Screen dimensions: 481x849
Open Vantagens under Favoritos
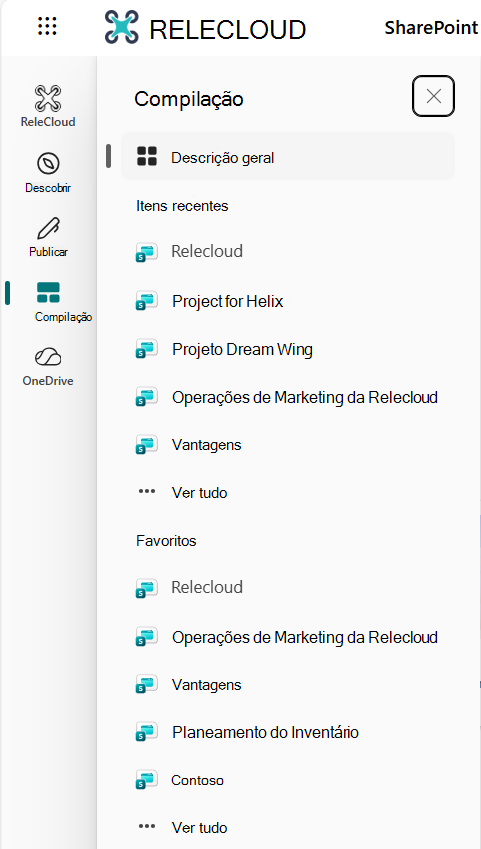tap(206, 685)
